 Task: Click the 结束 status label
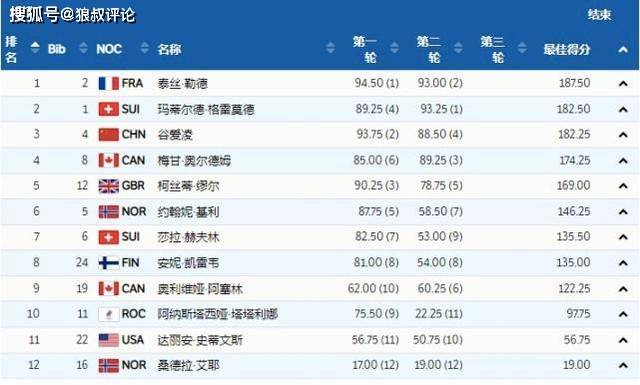(x=600, y=15)
